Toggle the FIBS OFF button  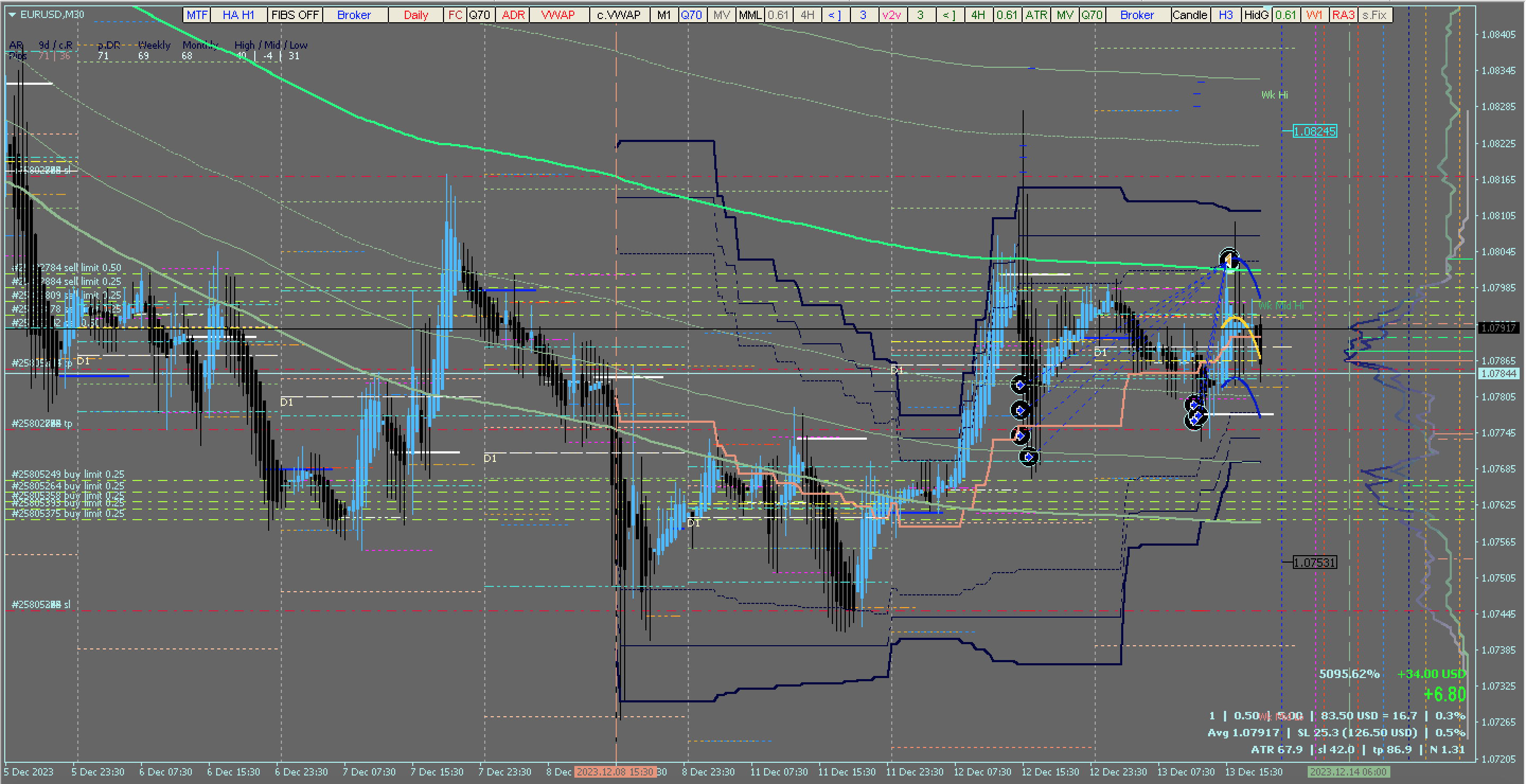pos(295,15)
